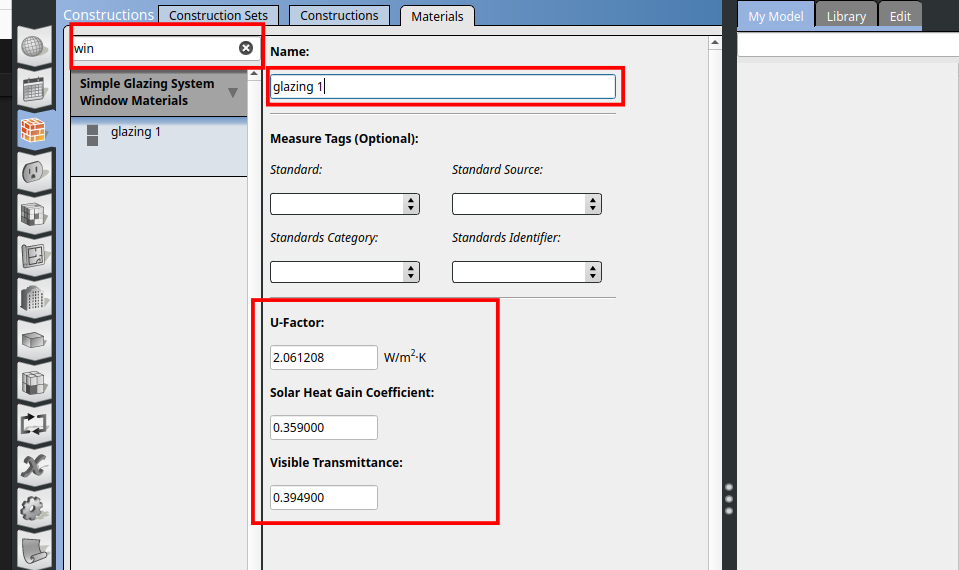Open the Standards Identifier dropdown
Image resolution: width=959 pixels, height=570 pixels.
tap(527, 272)
